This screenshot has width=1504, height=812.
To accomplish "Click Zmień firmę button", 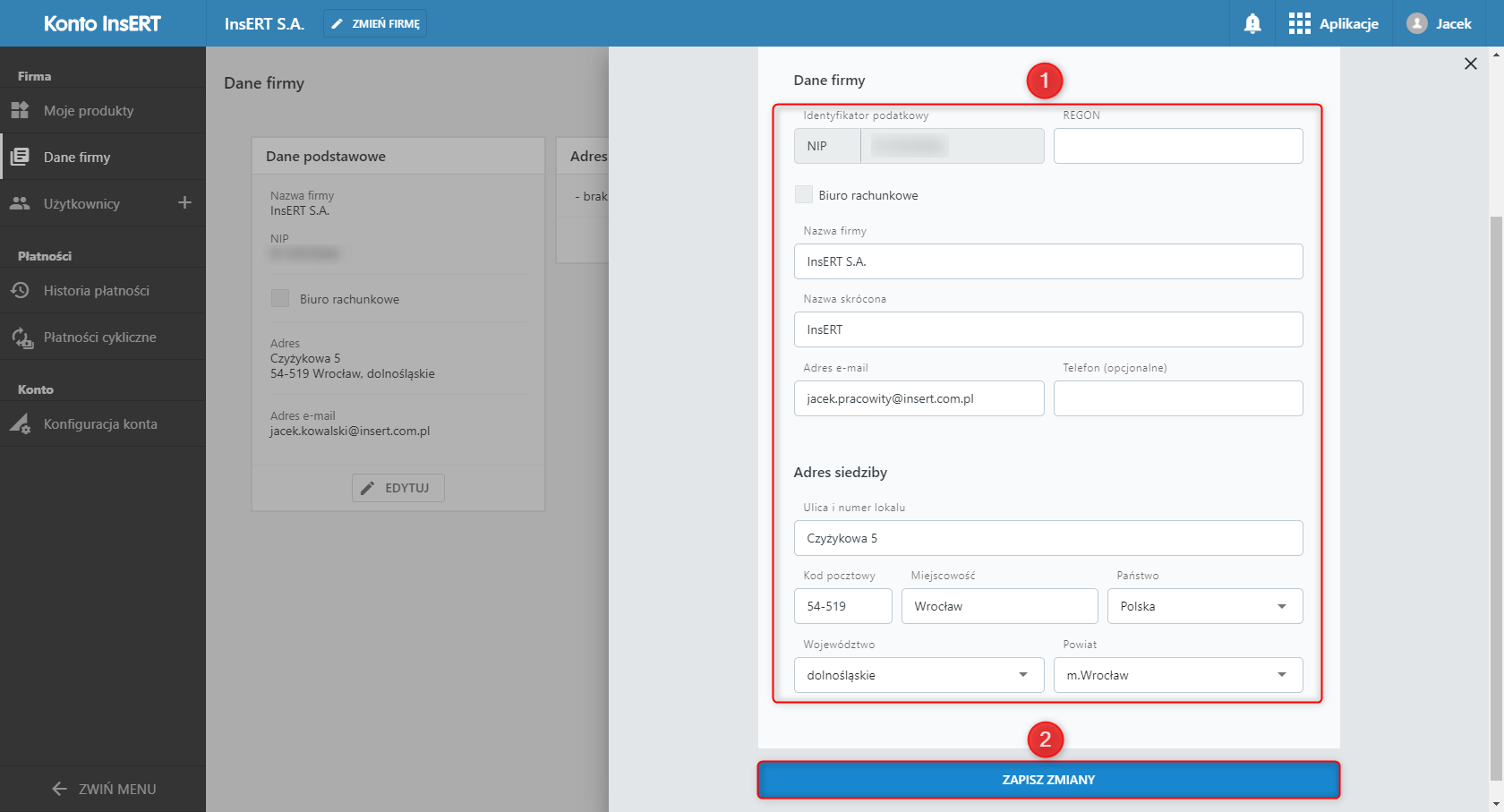I will (x=375, y=23).
